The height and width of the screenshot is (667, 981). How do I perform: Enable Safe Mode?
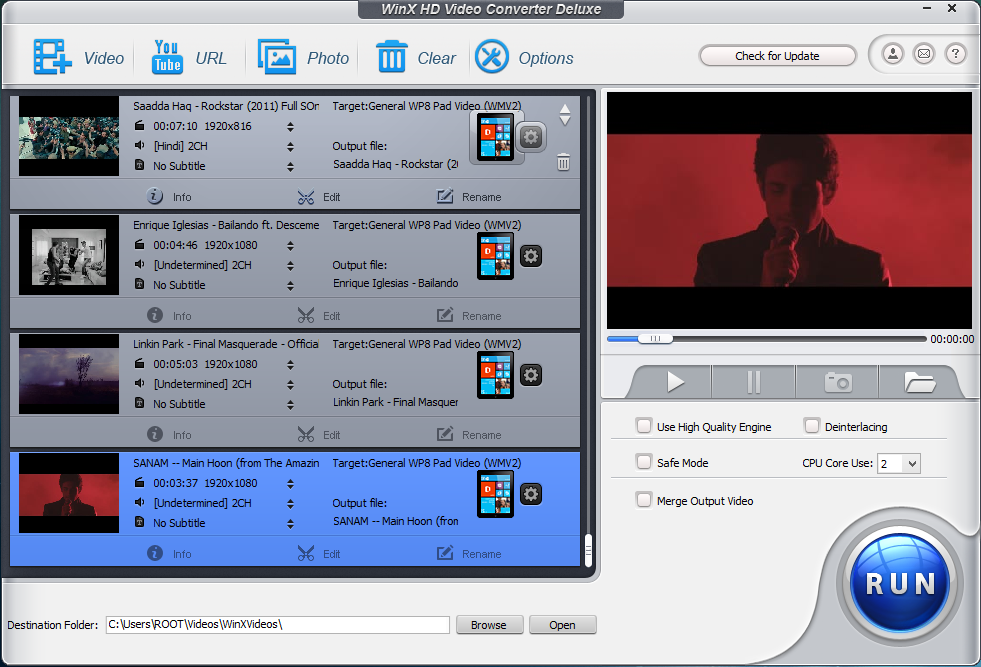tap(644, 462)
